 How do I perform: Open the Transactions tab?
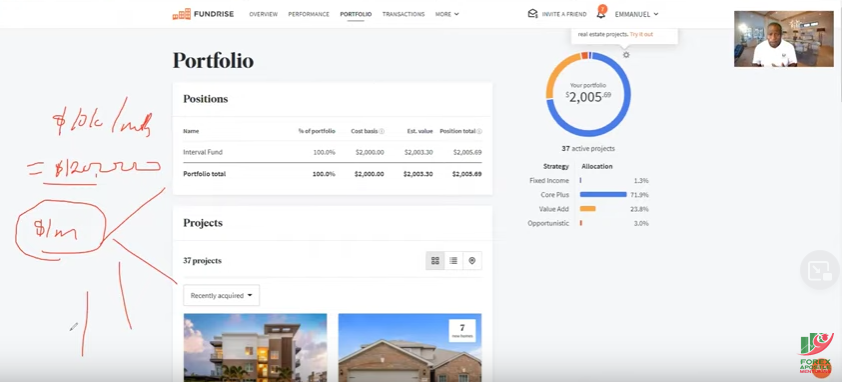(x=403, y=15)
